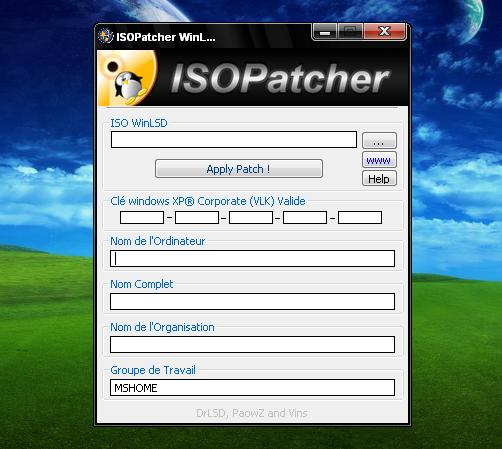Viewport: 502px width, 449px height.
Task: Open the Help button
Action: pos(379,178)
